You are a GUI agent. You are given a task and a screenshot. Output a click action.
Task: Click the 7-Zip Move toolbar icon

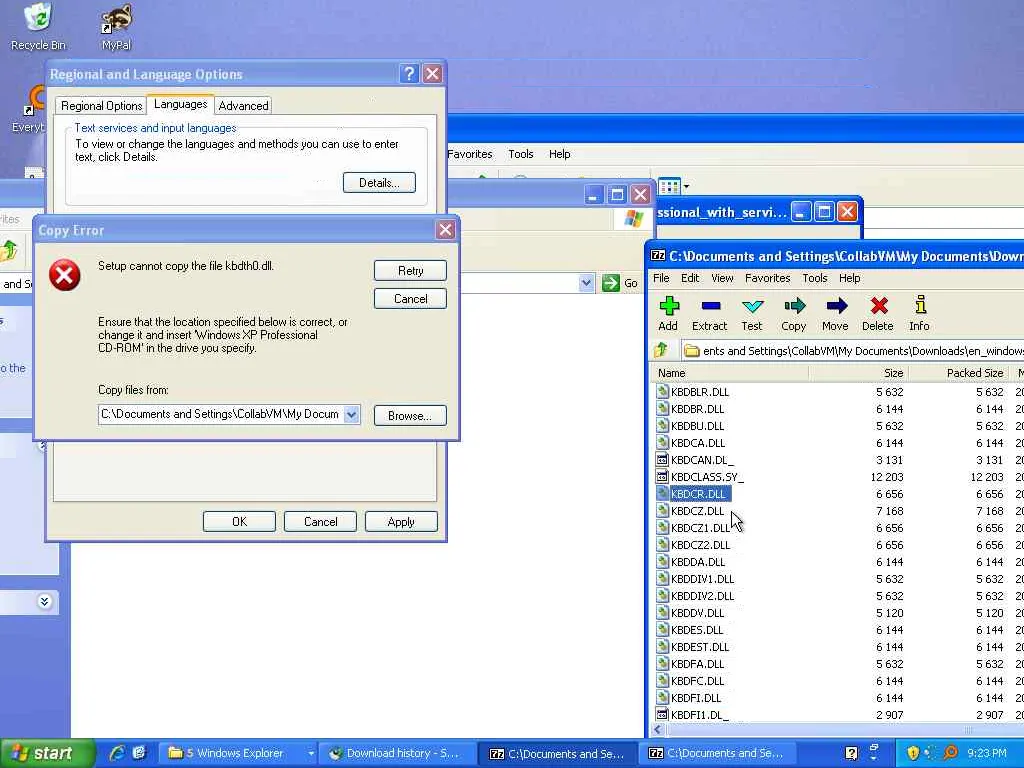coord(835,313)
